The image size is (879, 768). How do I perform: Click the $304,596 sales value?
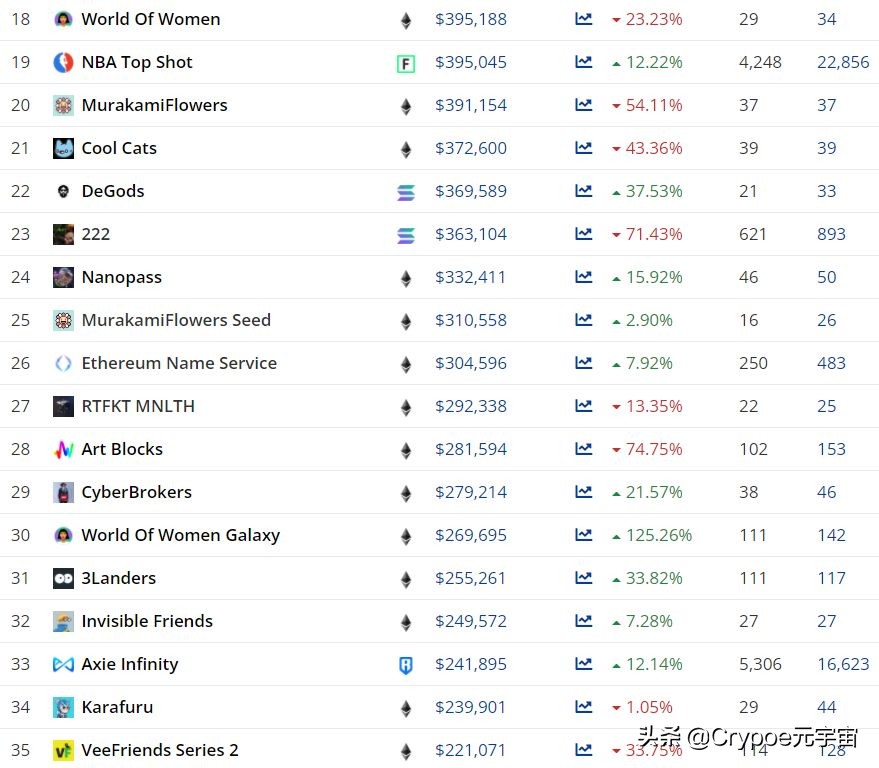point(471,363)
